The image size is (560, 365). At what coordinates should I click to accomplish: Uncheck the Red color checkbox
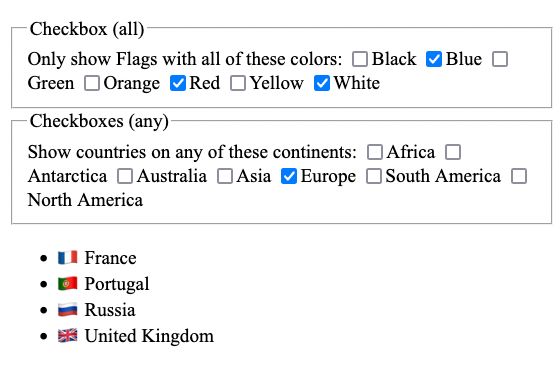[x=178, y=83]
